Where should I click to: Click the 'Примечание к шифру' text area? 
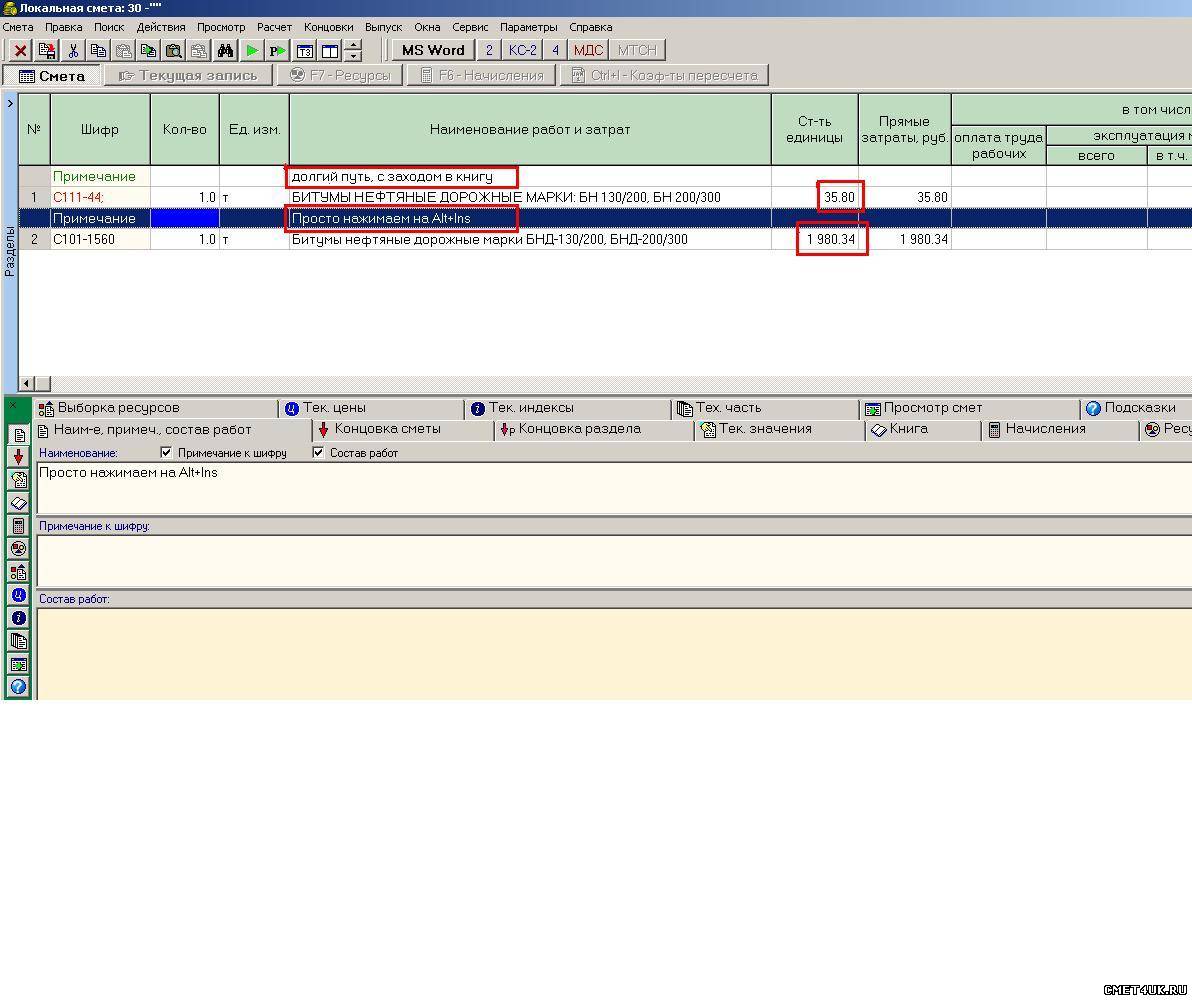614,560
